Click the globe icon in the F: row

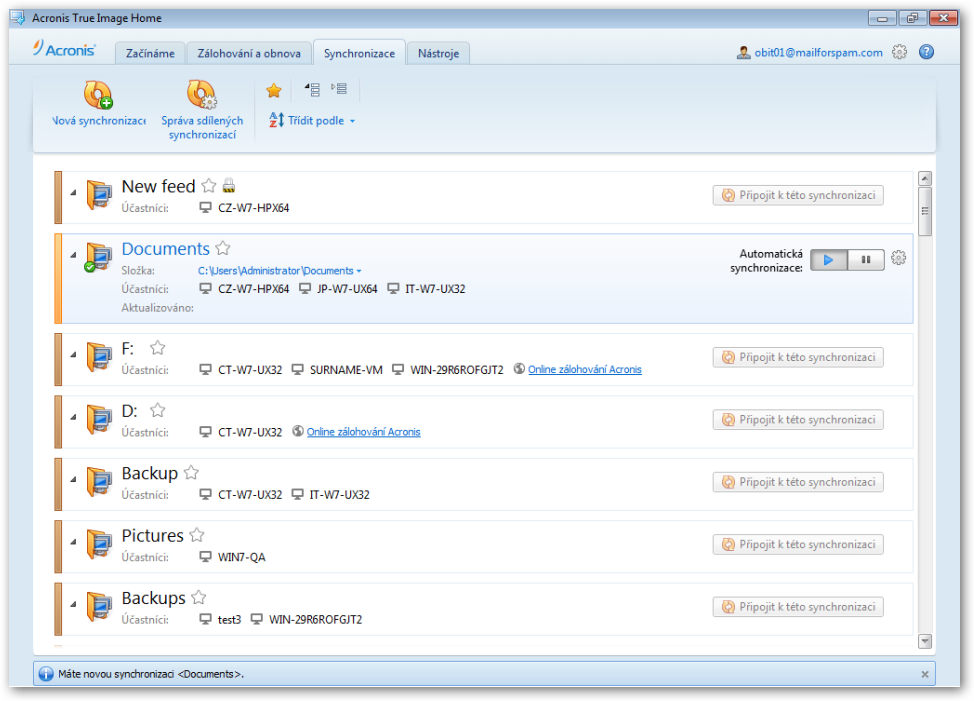click(519, 369)
